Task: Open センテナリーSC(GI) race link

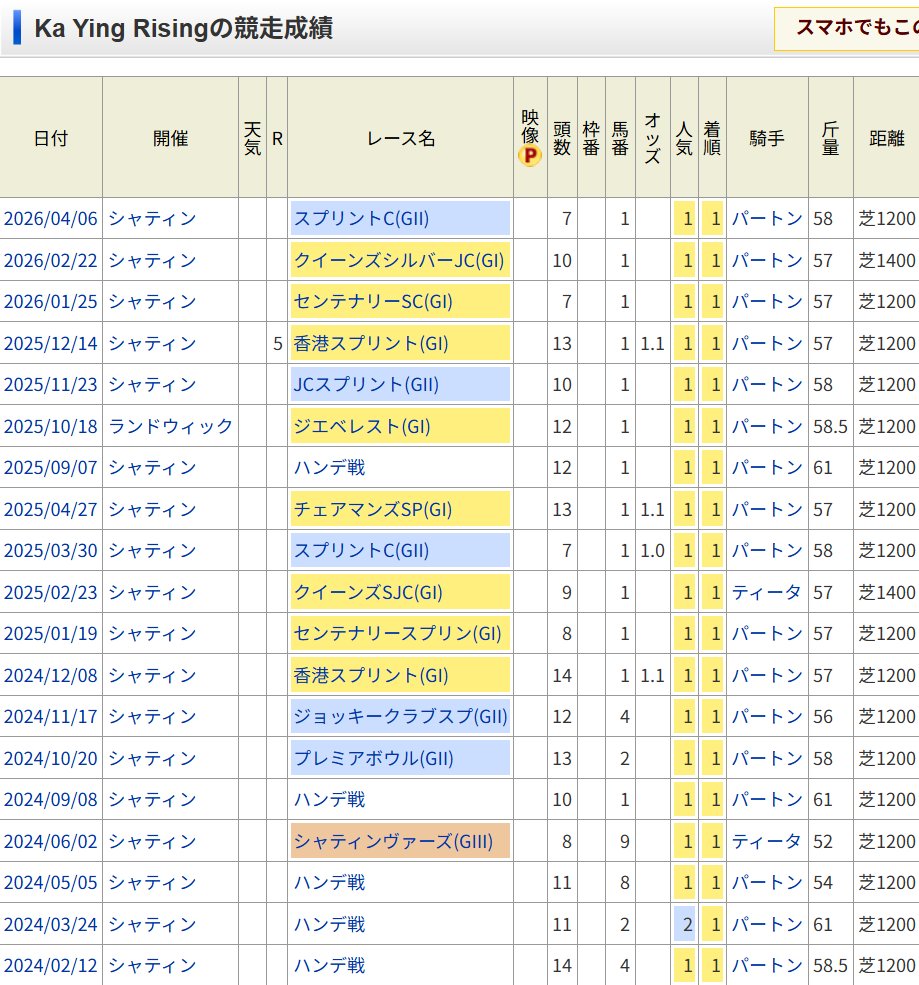Action: coord(373,302)
